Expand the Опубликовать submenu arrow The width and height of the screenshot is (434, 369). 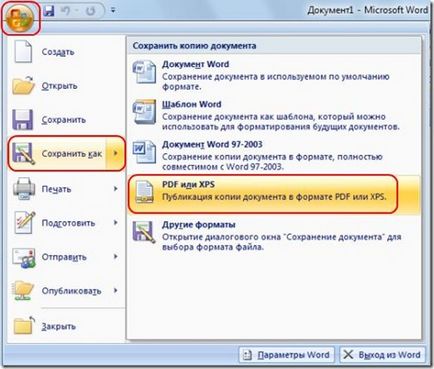[115, 291]
